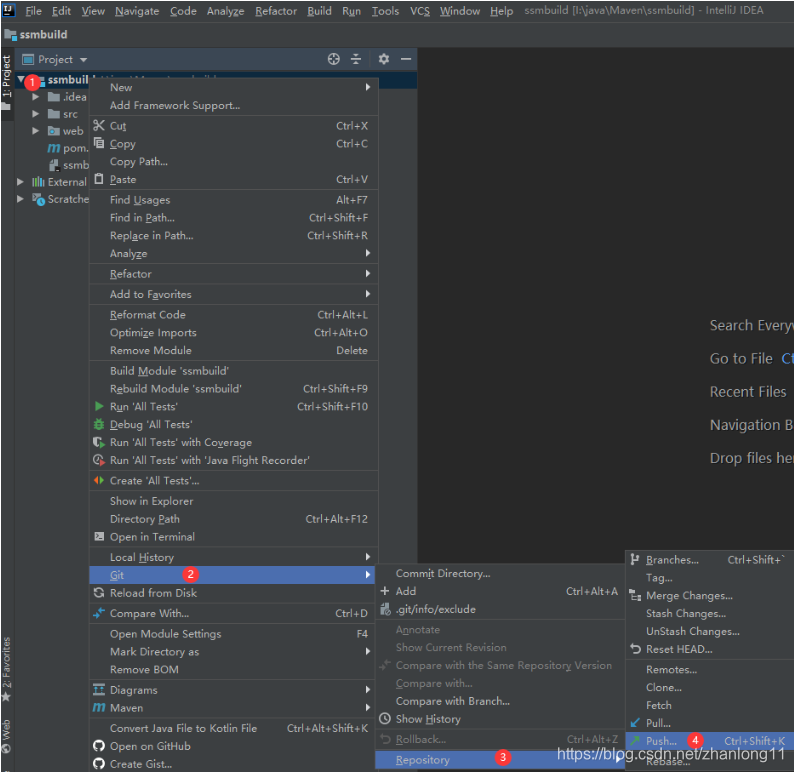
Task: Choose Push... in Repository submenu
Action: coord(709,741)
